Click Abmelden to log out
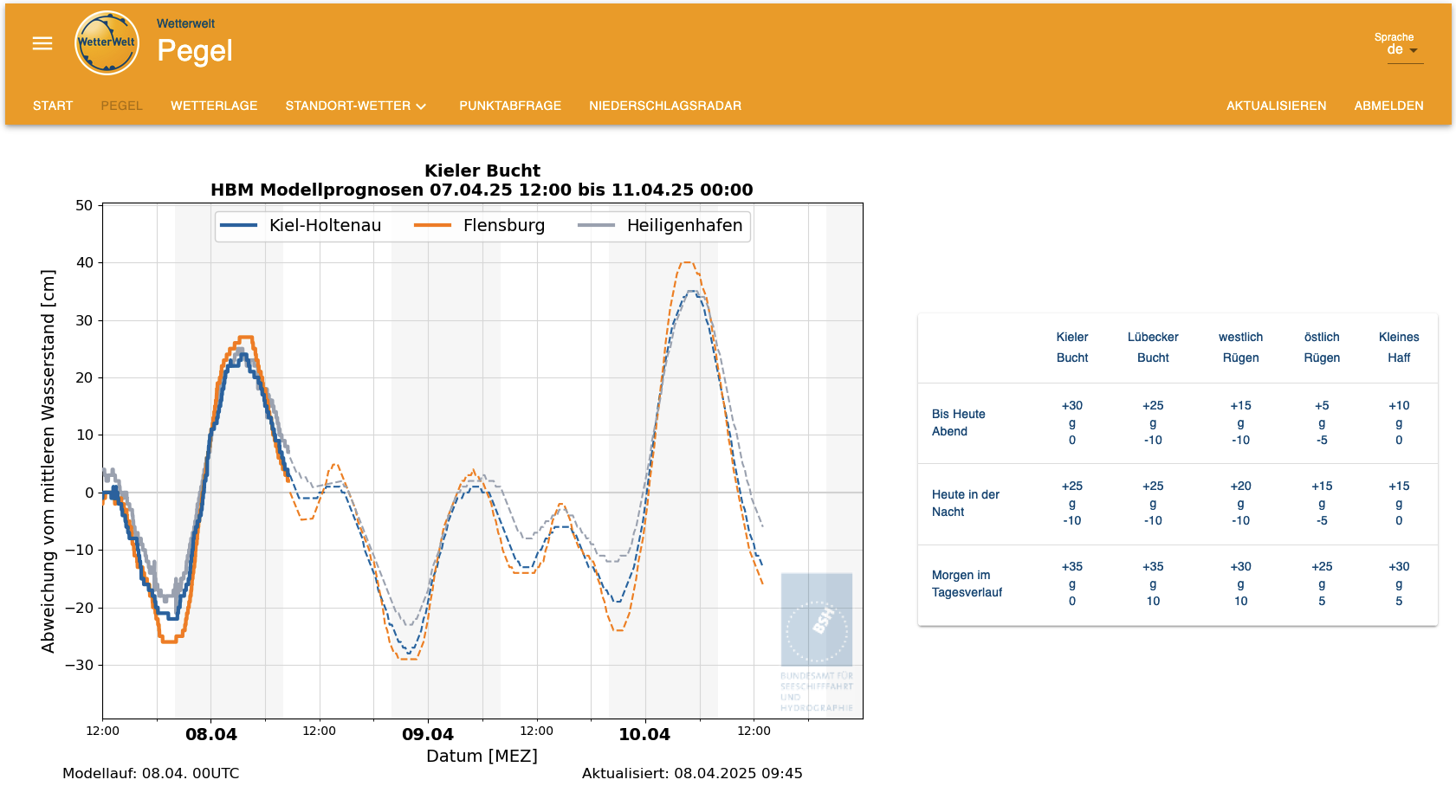This screenshot has height=812, width=1456. 1388,106
